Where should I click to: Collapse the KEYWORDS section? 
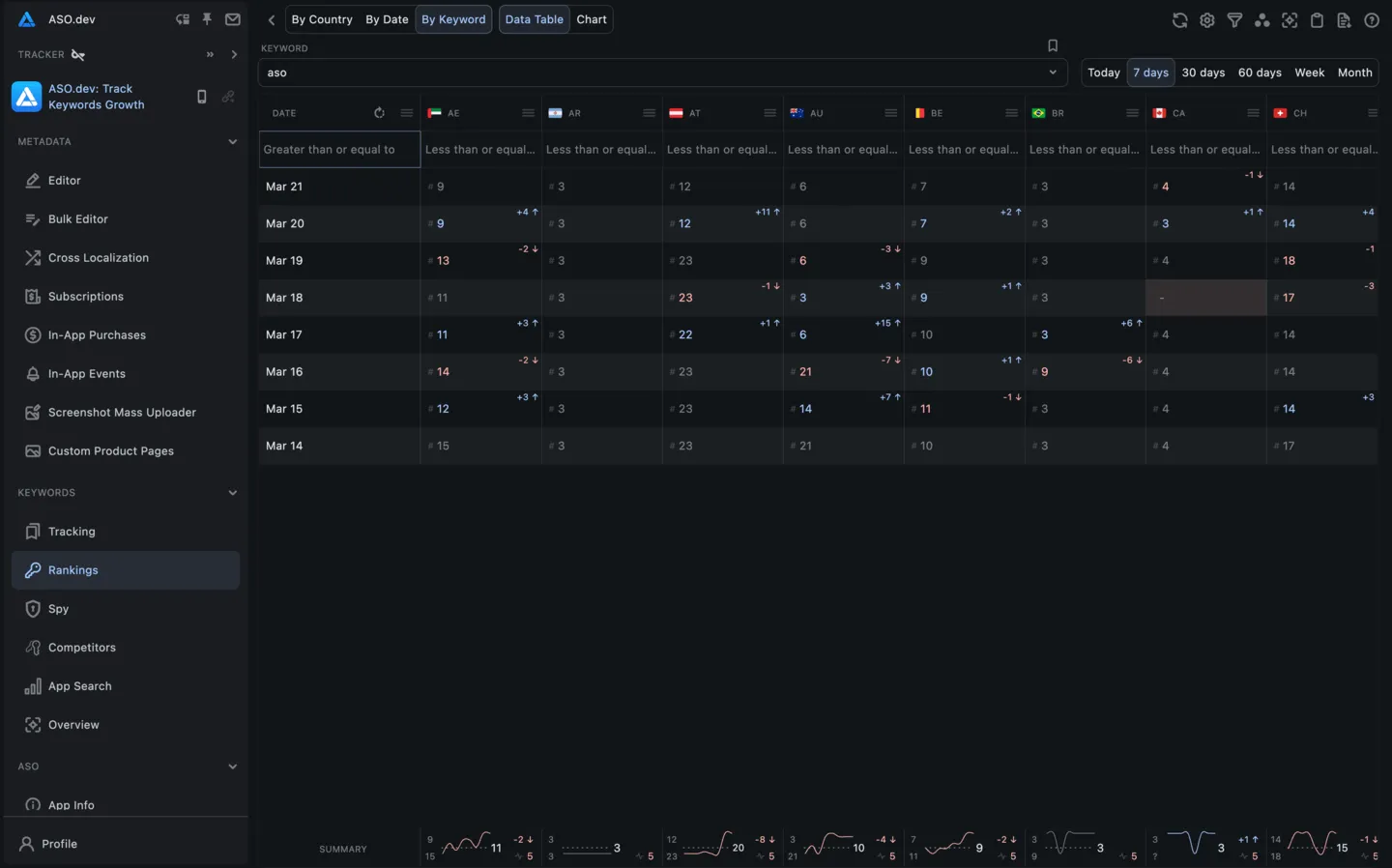(232, 492)
